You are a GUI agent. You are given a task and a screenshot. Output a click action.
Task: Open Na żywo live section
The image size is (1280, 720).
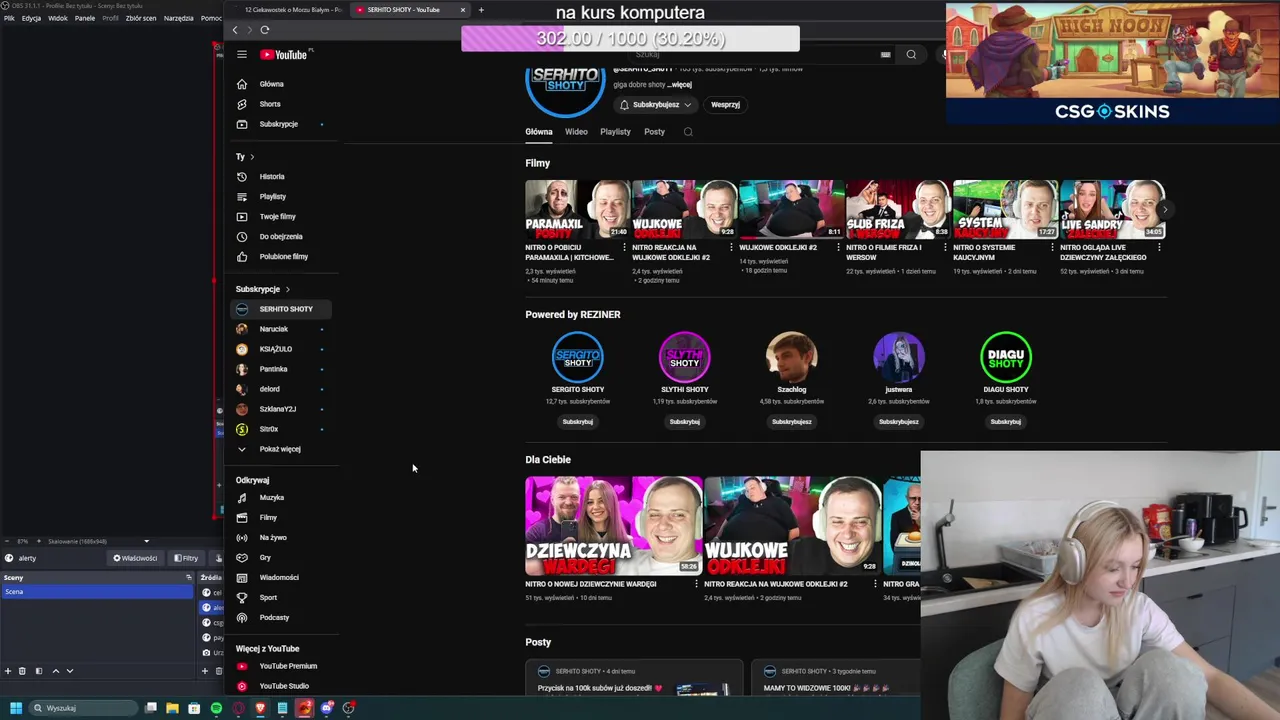(x=272, y=538)
